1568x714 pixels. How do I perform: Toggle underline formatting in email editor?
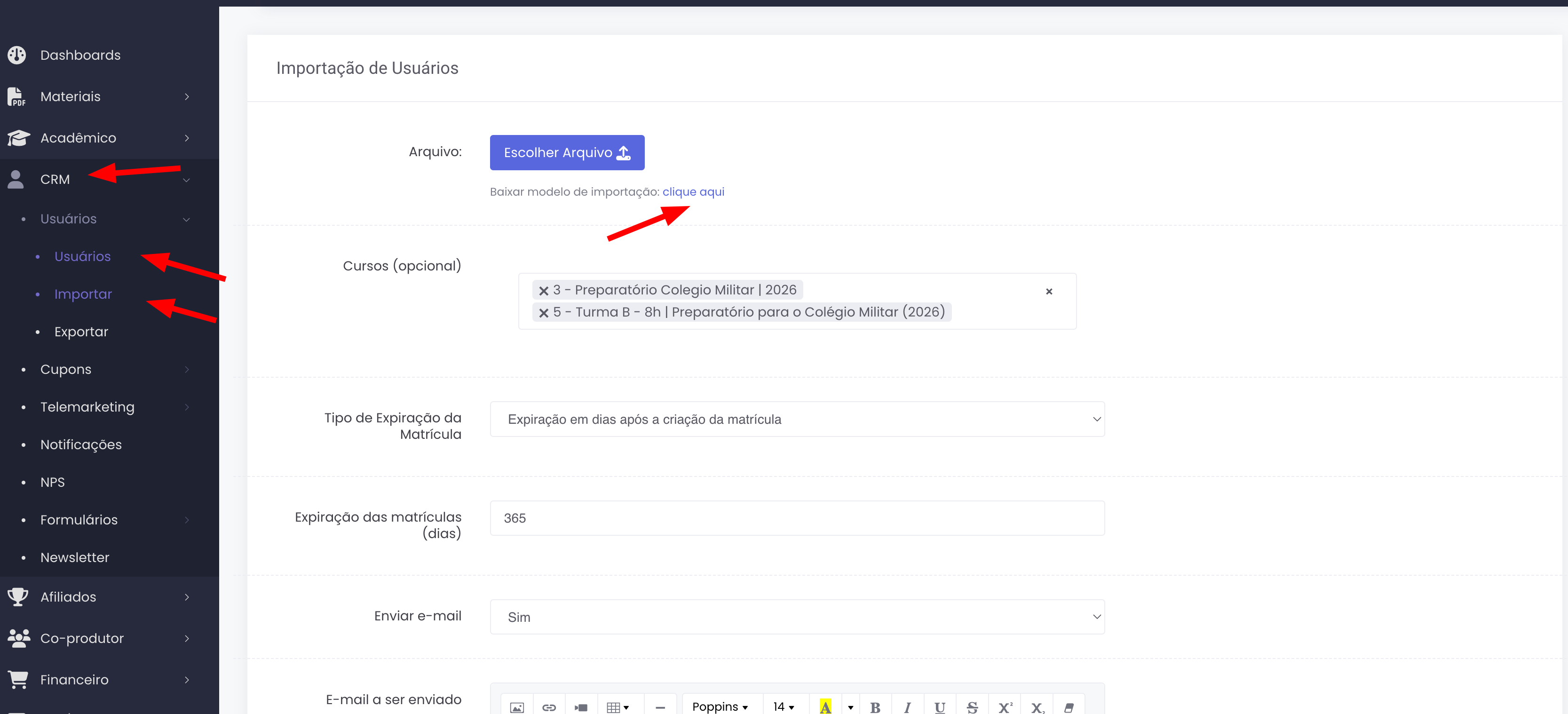[939, 706]
